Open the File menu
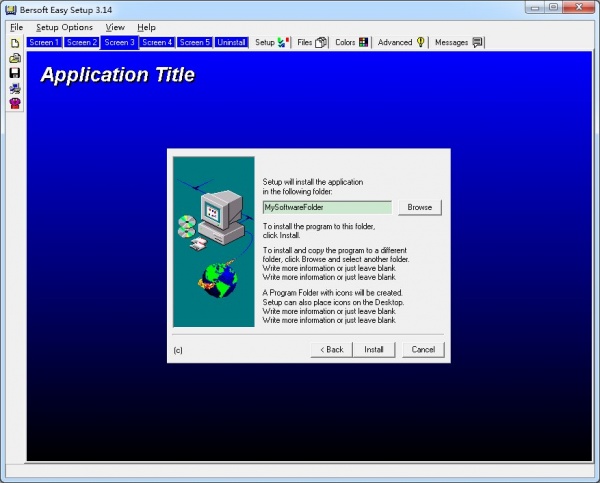 click(x=16, y=27)
